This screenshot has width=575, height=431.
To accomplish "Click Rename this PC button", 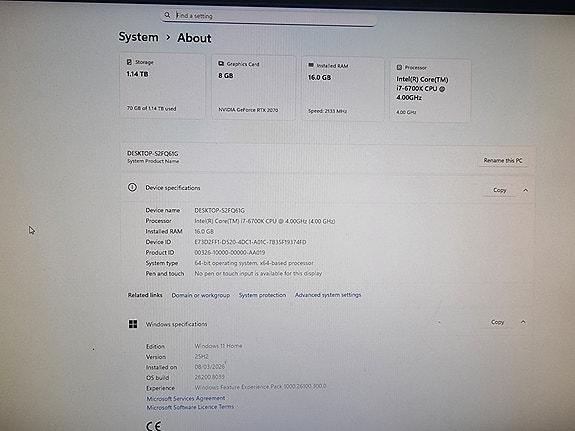I will pyautogui.click(x=503, y=160).
